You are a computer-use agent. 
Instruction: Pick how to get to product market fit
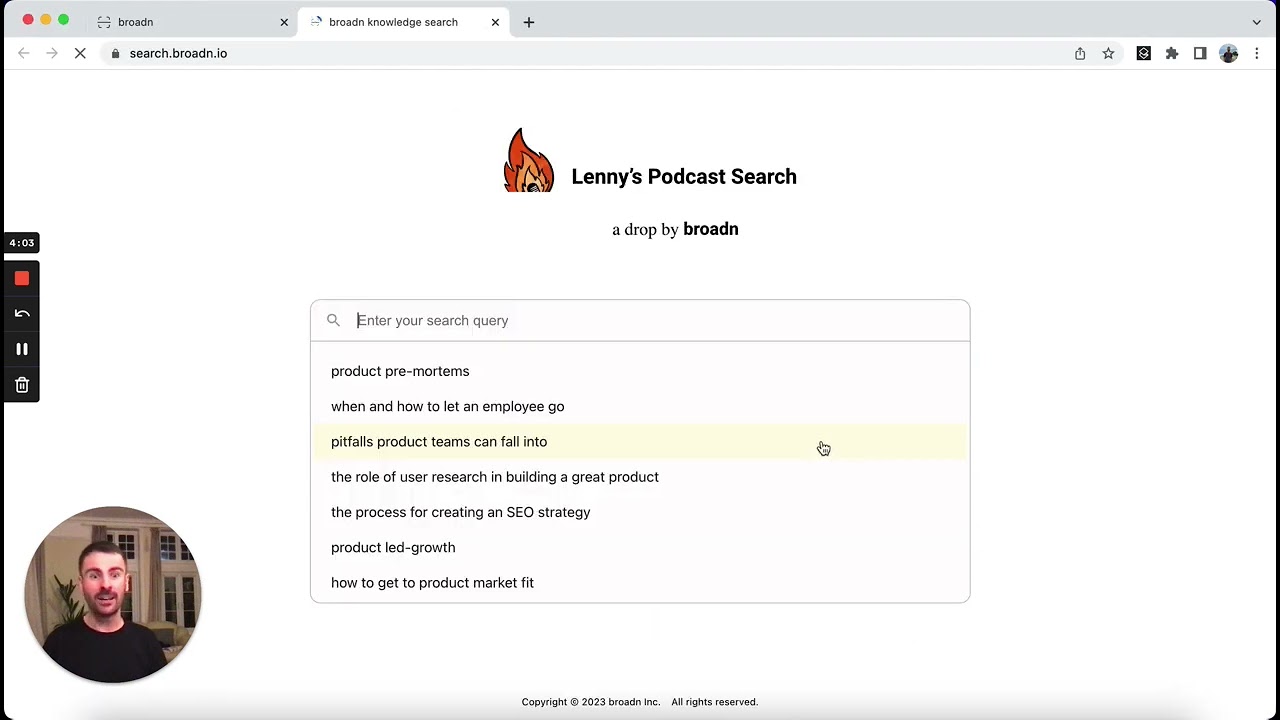click(x=640, y=583)
